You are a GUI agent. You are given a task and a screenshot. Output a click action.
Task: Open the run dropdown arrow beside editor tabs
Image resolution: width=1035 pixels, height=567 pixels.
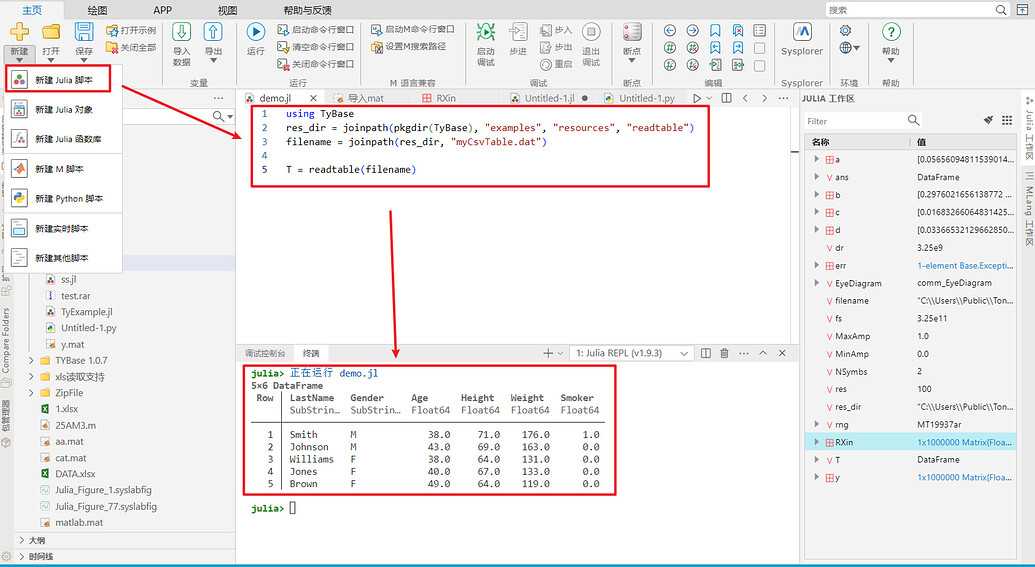[710, 98]
